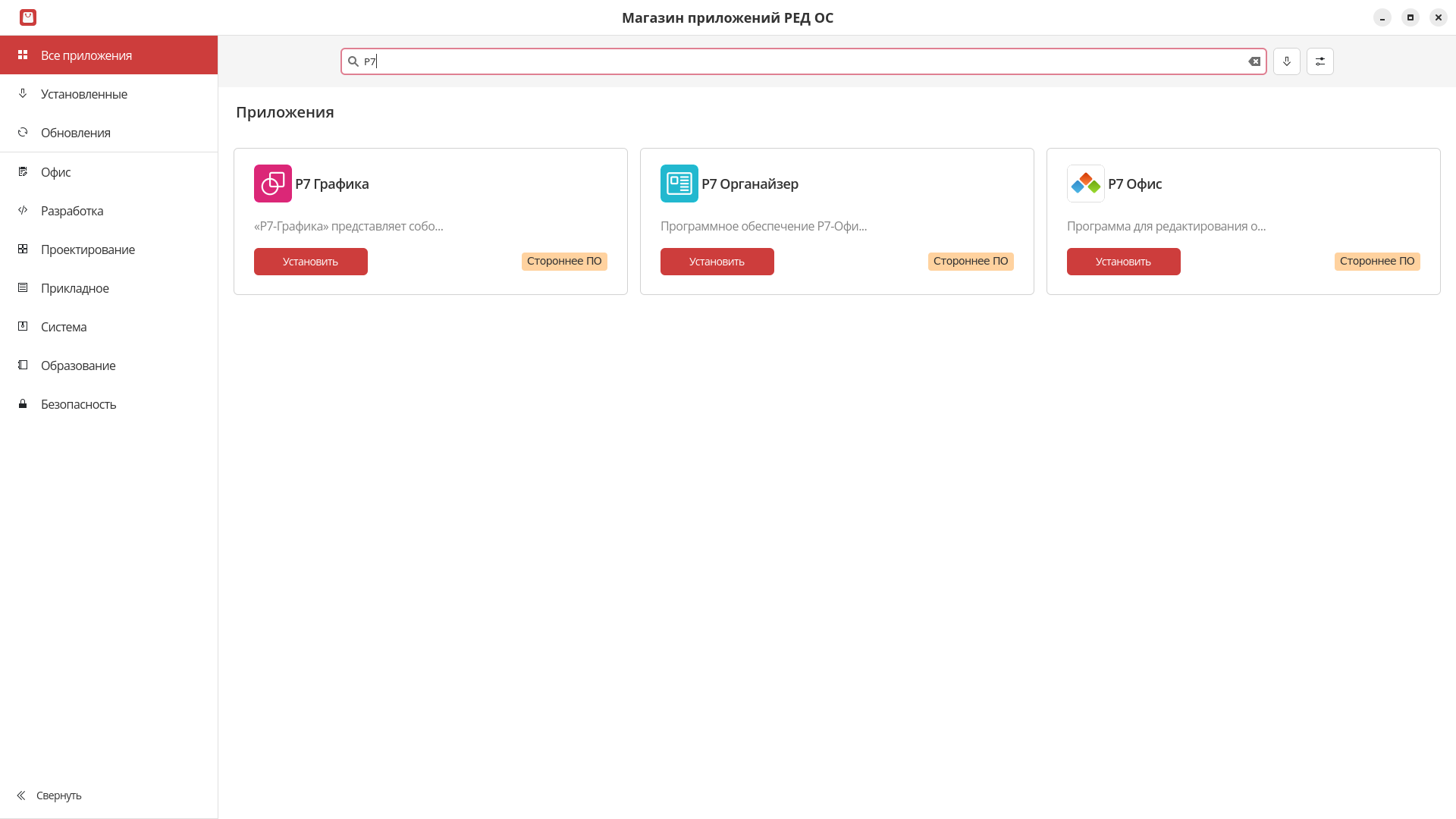The width and height of the screenshot is (1456, 819).
Task: Open the downloads icon beside search
Action: tap(1287, 61)
